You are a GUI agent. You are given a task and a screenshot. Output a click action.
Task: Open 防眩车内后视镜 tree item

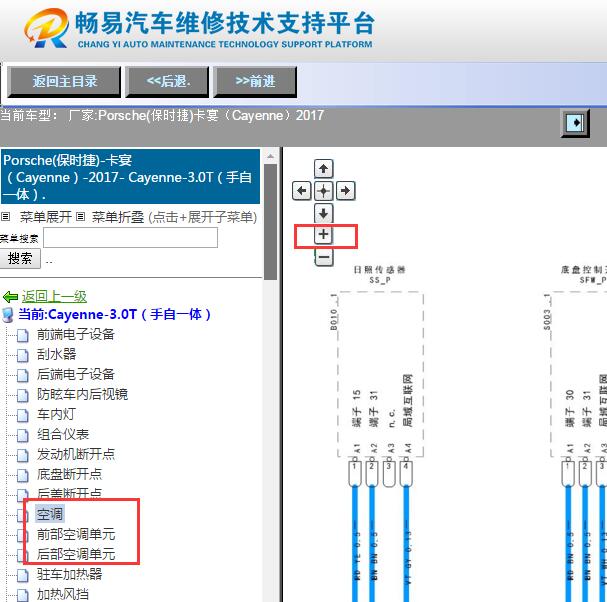[x=82, y=394]
